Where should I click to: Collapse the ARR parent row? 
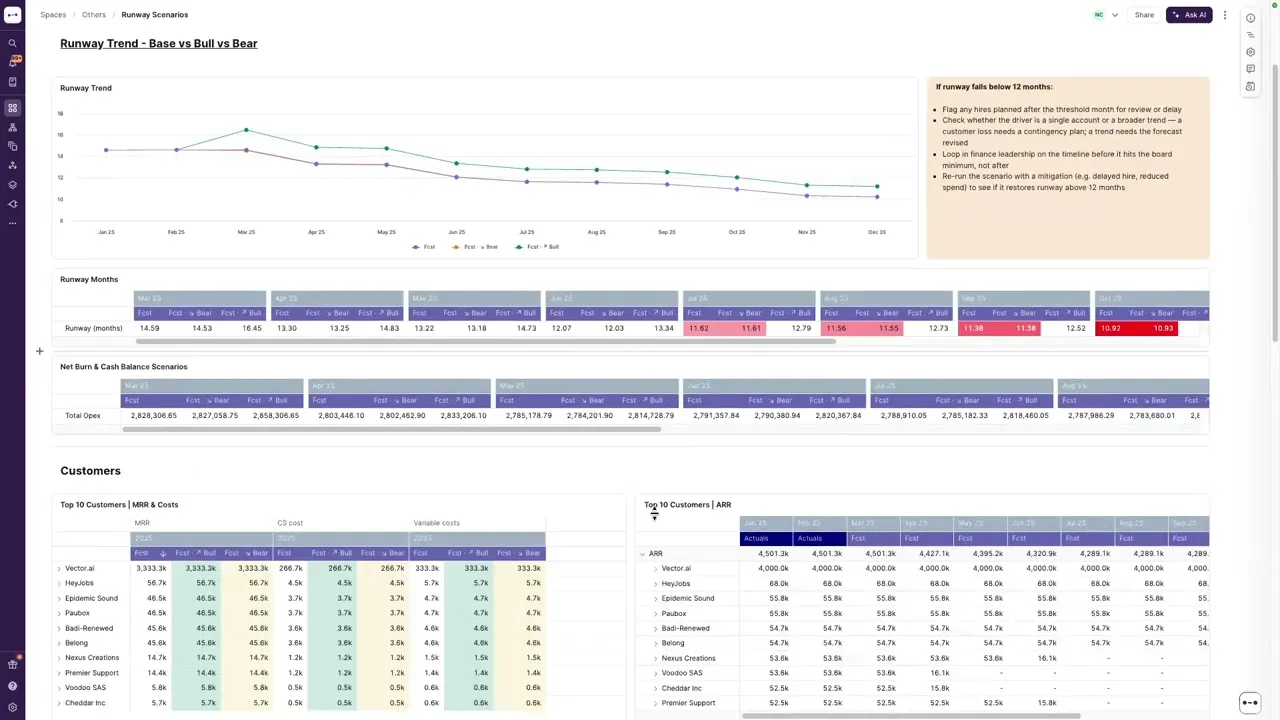pyautogui.click(x=642, y=554)
